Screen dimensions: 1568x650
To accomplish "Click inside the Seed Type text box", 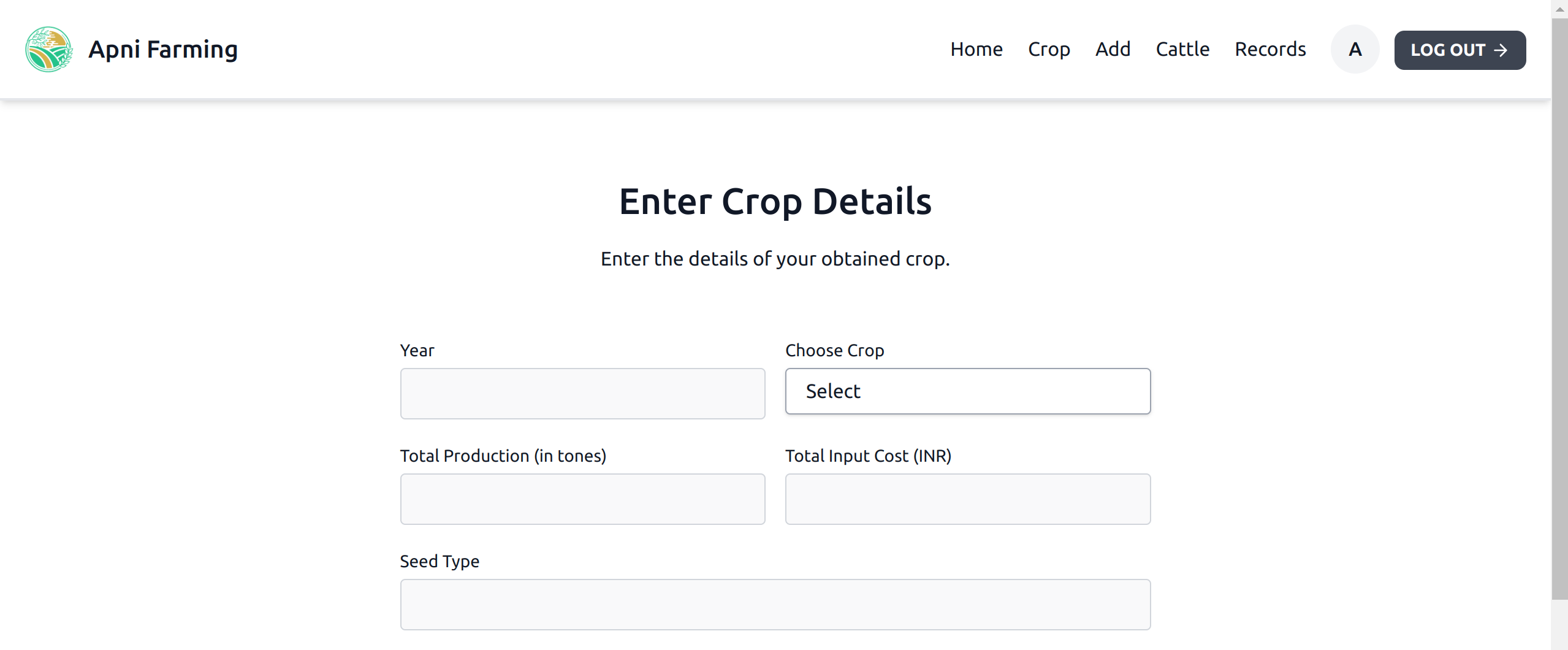I will (x=774, y=604).
